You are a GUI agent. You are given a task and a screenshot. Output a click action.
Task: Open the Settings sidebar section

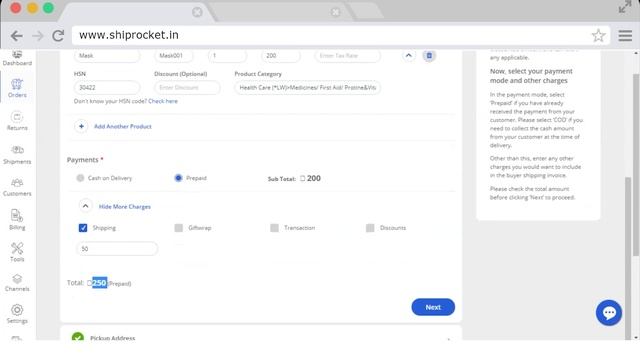click(17, 314)
